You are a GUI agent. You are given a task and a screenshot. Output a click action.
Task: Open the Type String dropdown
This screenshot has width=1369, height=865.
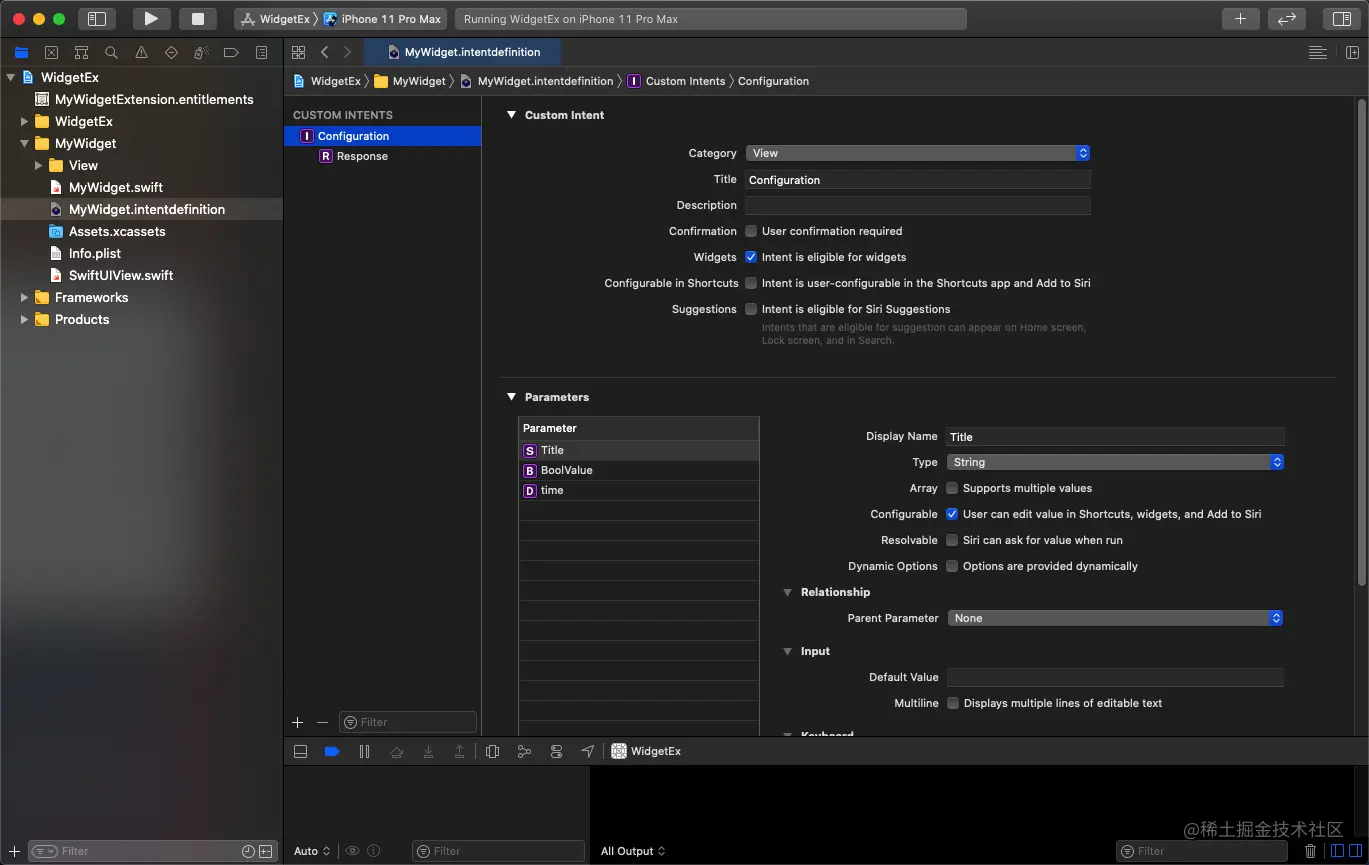pos(1115,462)
